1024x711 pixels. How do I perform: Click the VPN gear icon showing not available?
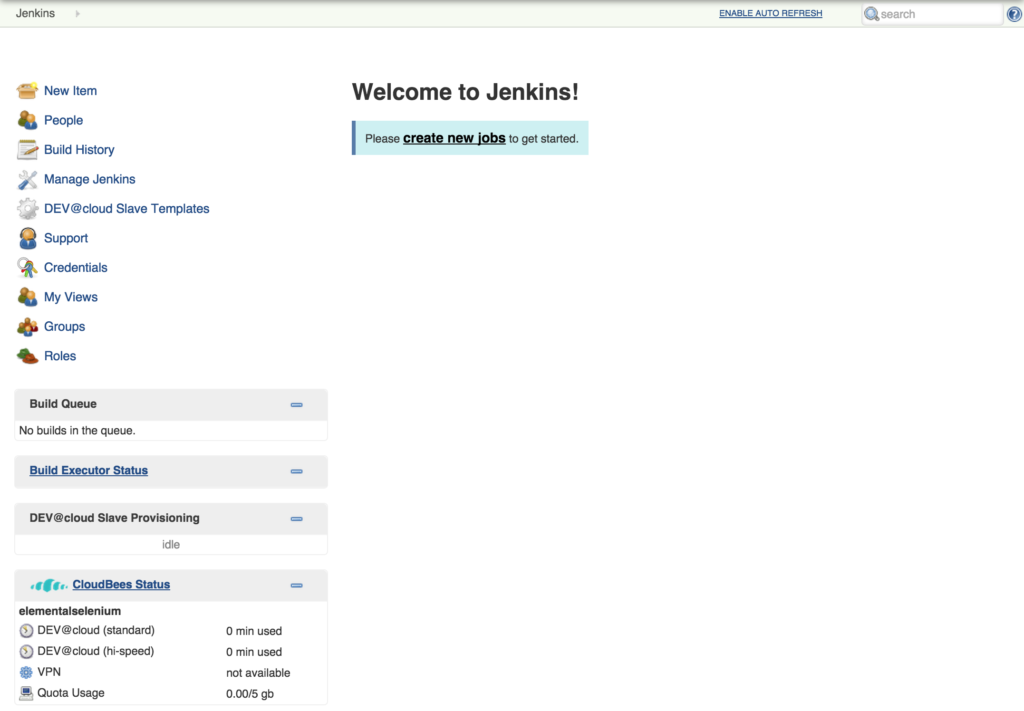pos(25,672)
